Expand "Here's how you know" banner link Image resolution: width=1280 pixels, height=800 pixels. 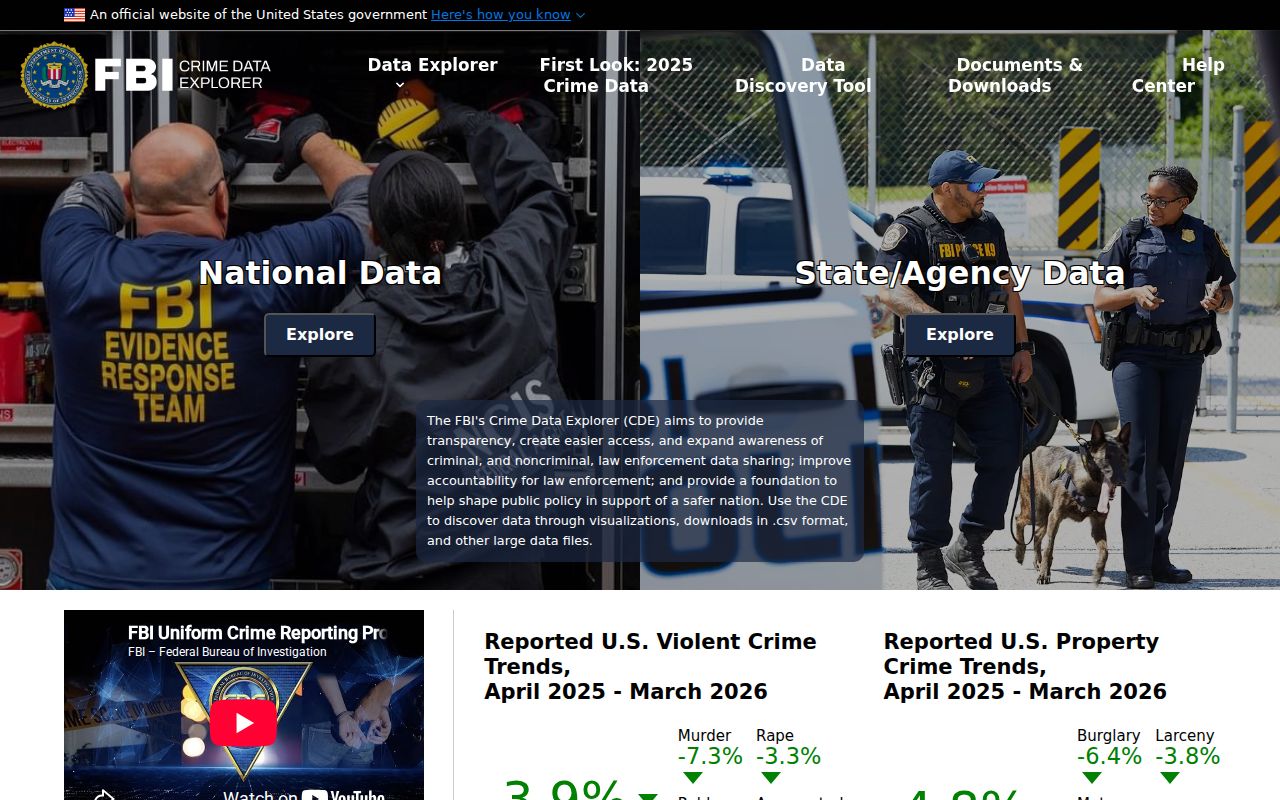[x=508, y=15]
